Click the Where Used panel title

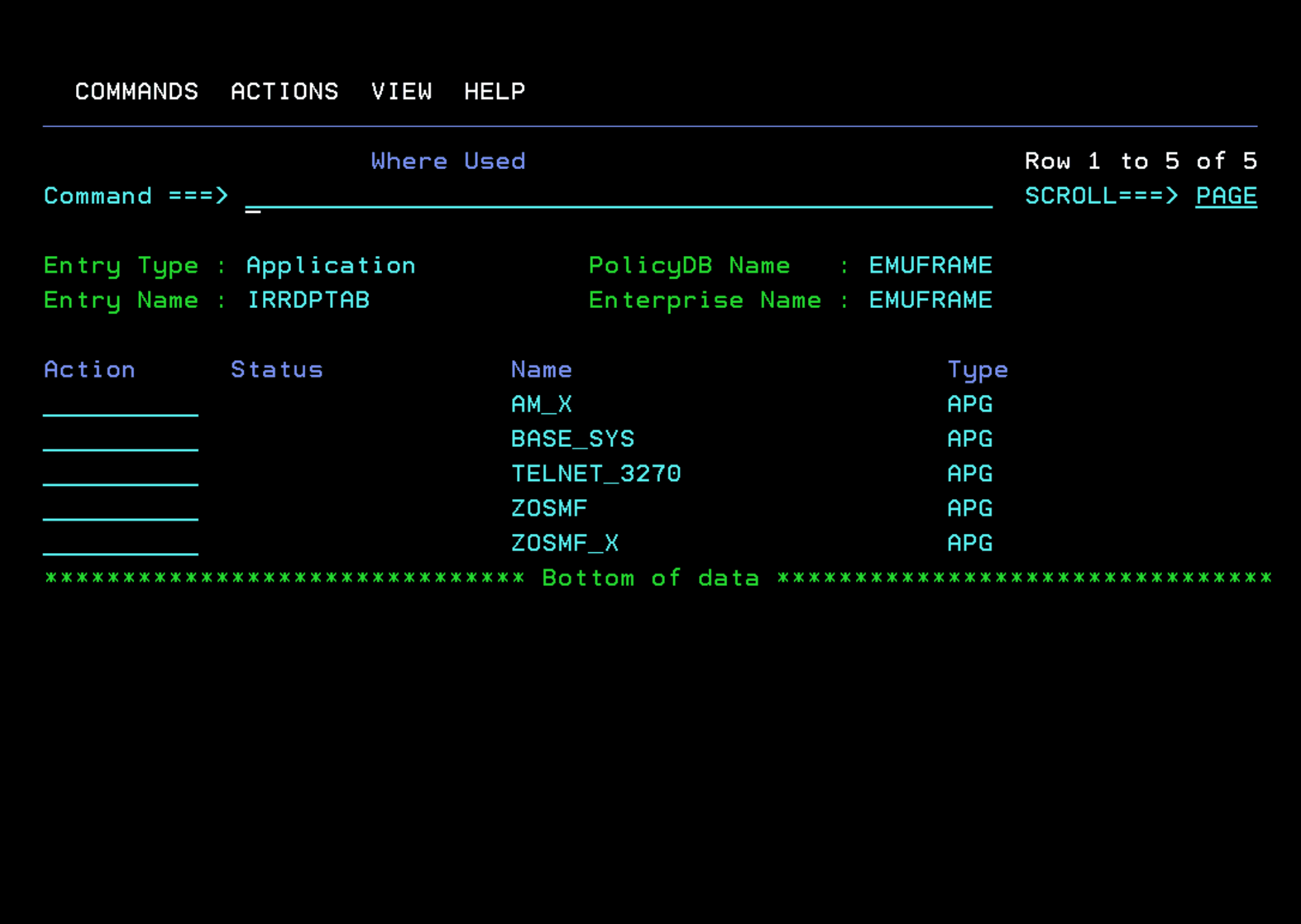(447, 161)
